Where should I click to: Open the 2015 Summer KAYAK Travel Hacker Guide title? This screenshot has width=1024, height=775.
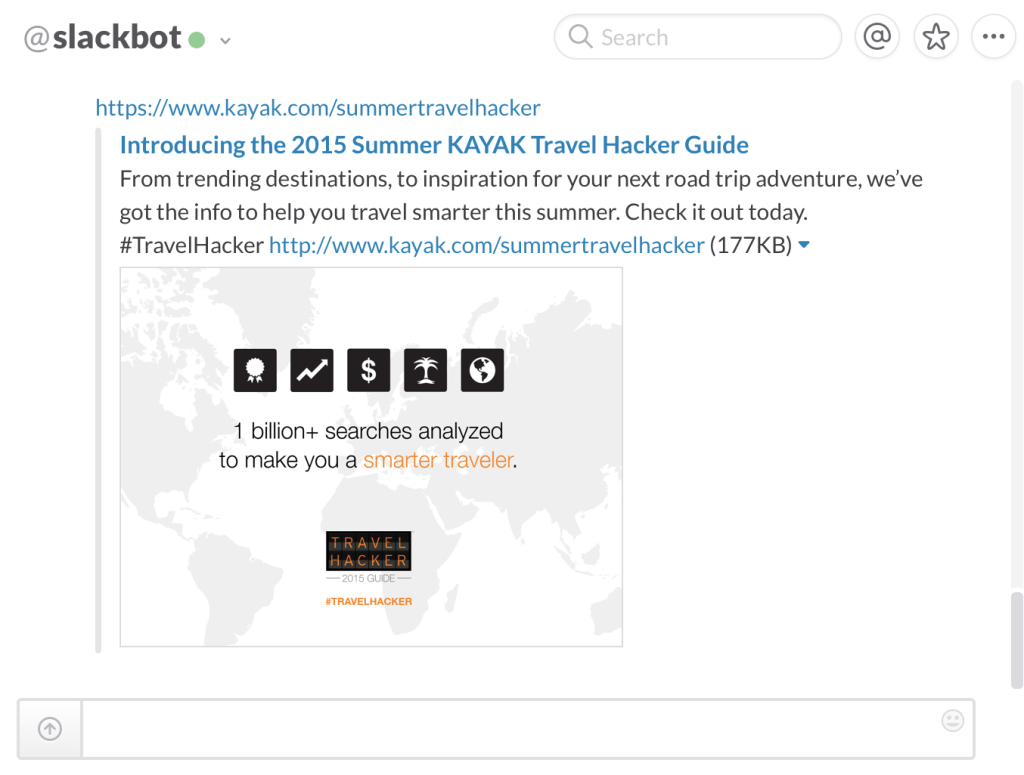click(434, 145)
